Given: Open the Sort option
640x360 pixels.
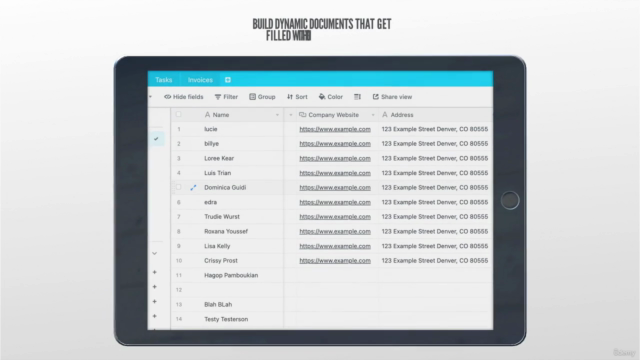Looking at the screenshot, I should (x=297, y=97).
